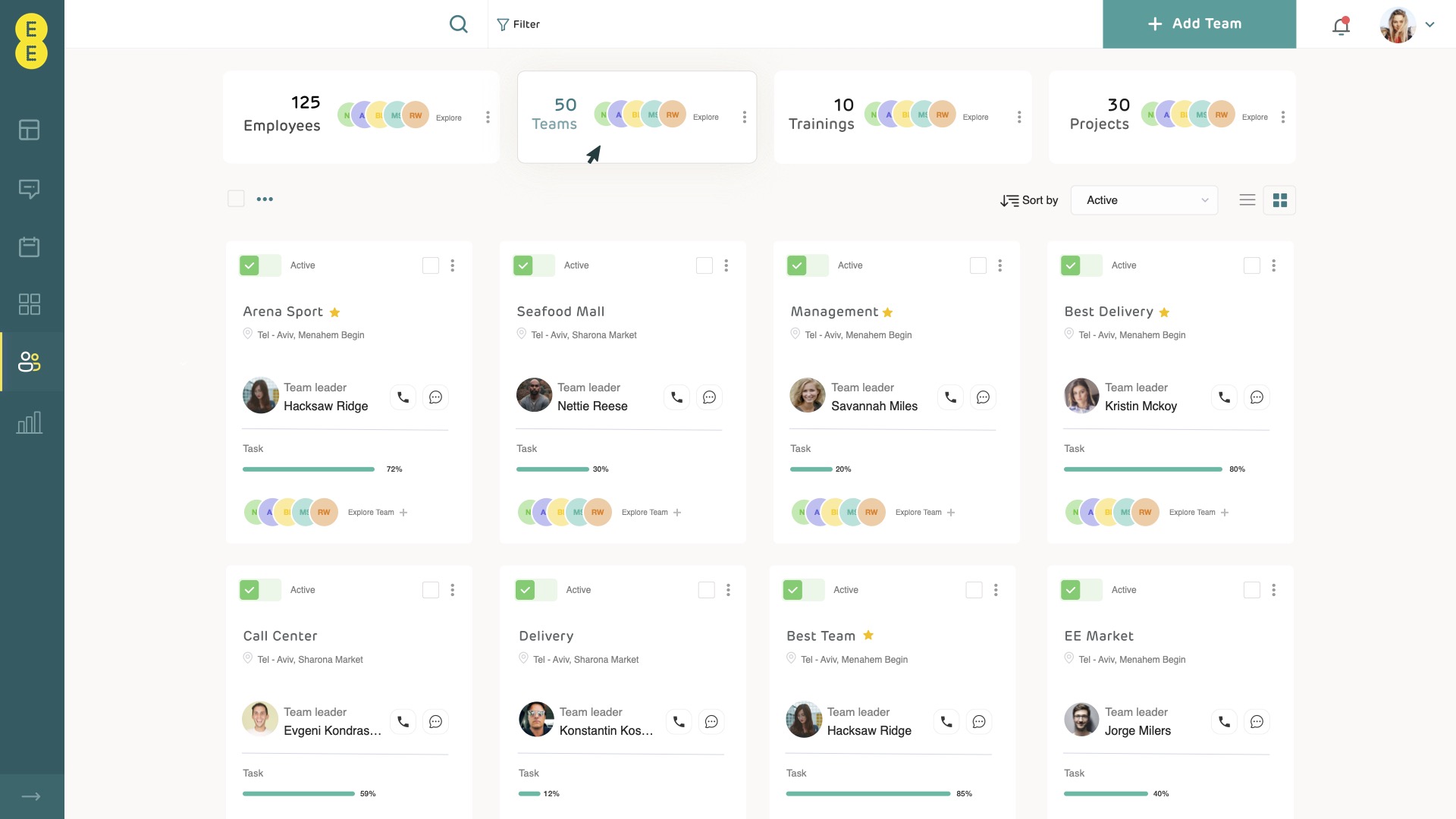Open Best Delivery card kebab menu
Viewport: 1456px width, 819px height.
coord(1274,265)
